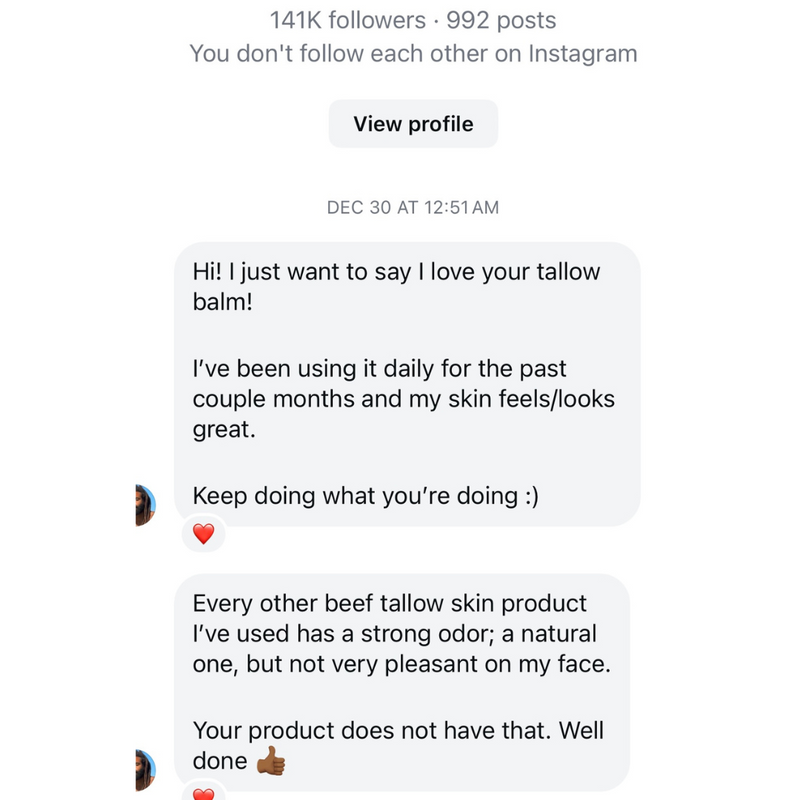This screenshot has width=800, height=800.
Task: Click the word "balm!" in first message
Action: click(x=223, y=301)
